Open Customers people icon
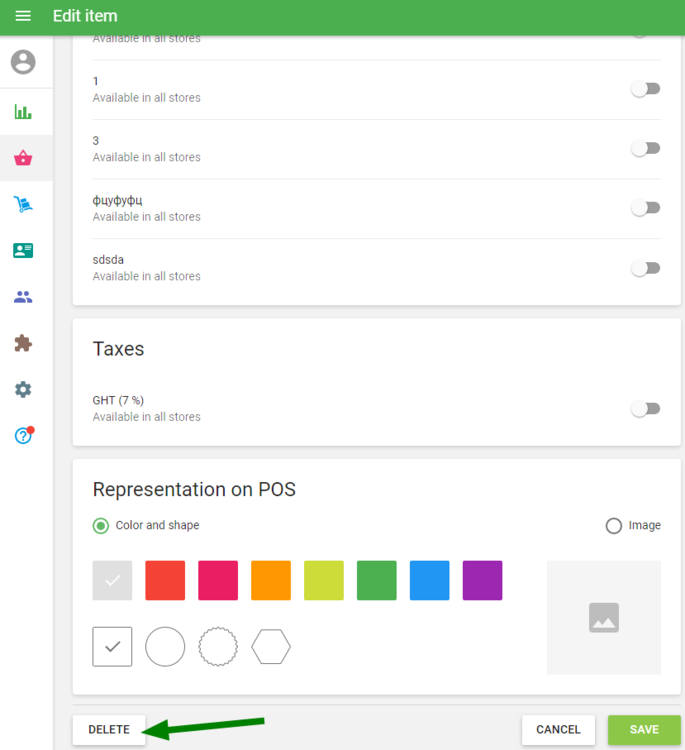Viewport: 685px width, 750px height. click(x=23, y=297)
